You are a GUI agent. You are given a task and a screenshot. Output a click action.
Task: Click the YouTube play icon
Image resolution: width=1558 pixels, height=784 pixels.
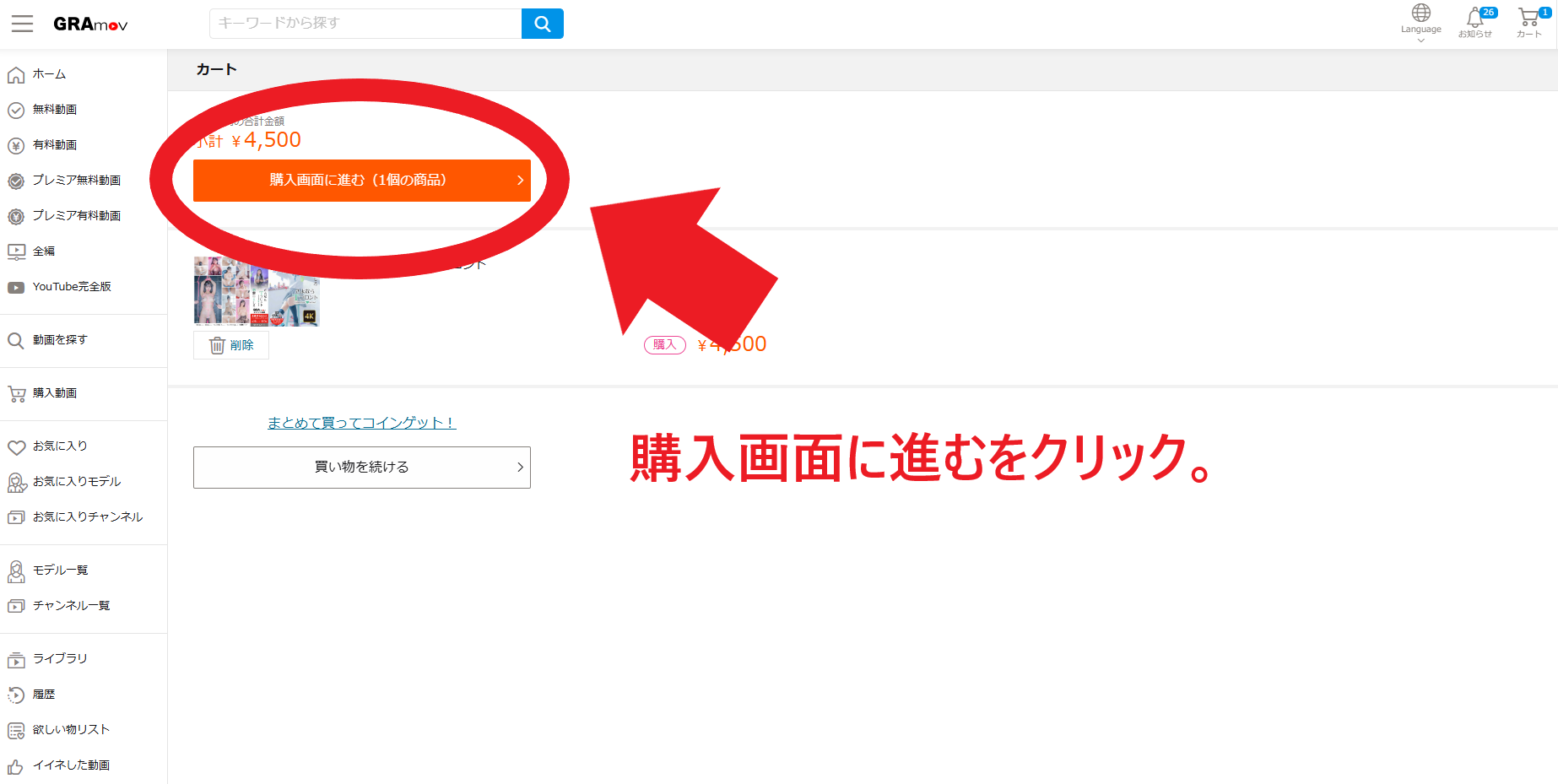pos(16,288)
